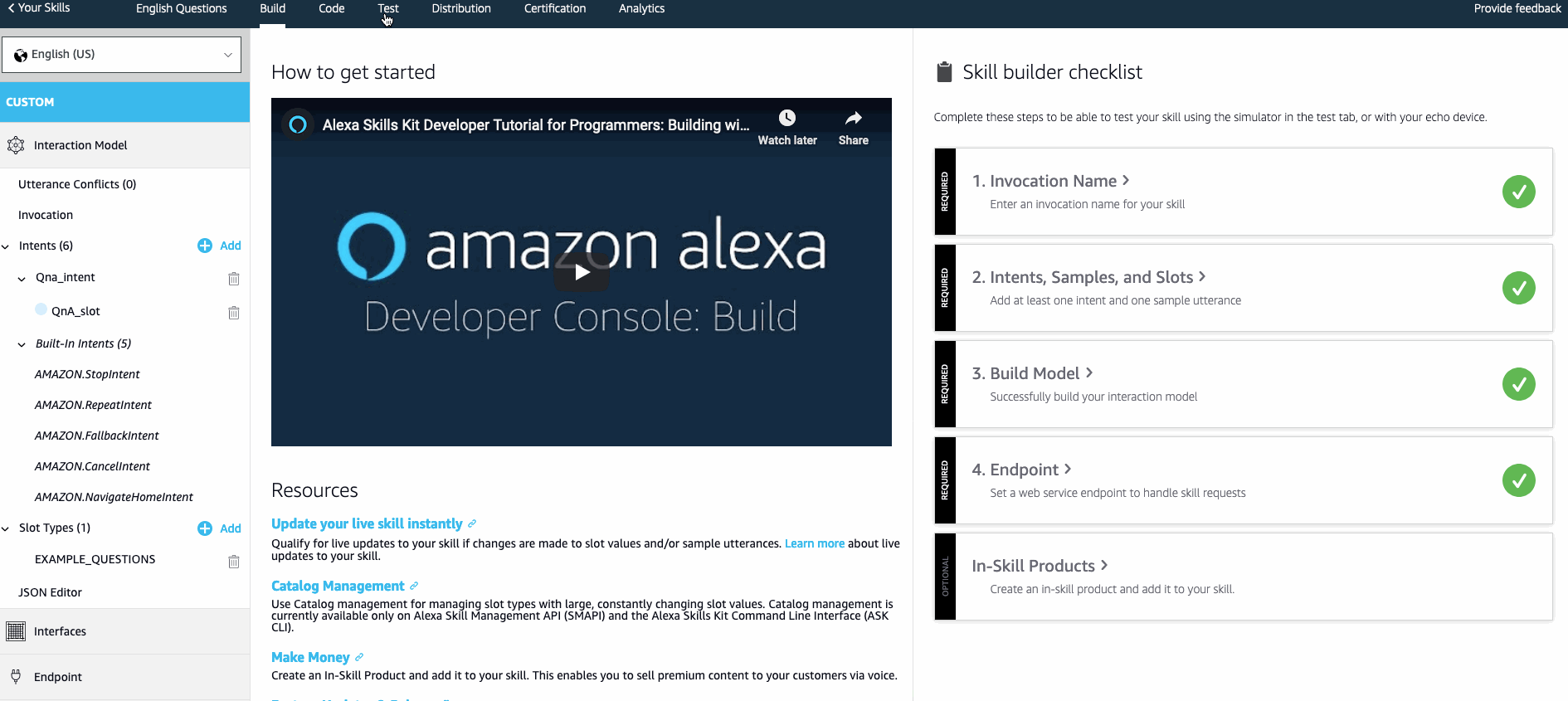Select AMAZON.NavigateHomeIntent in the intent list
Viewport: 1568px width, 701px height.
(114, 497)
